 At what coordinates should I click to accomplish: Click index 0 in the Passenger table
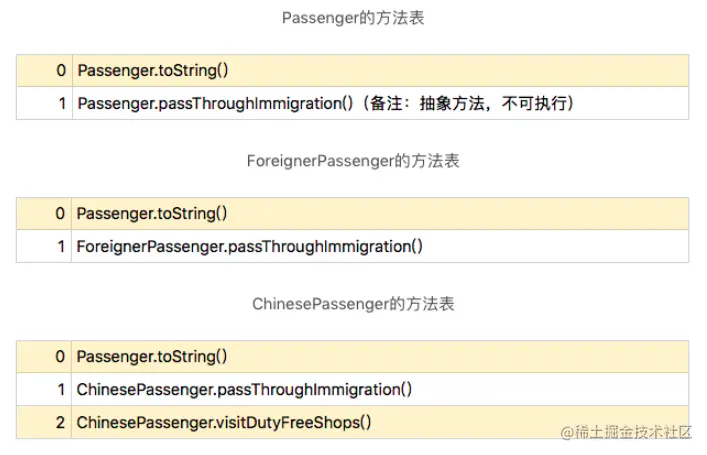(60, 71)
